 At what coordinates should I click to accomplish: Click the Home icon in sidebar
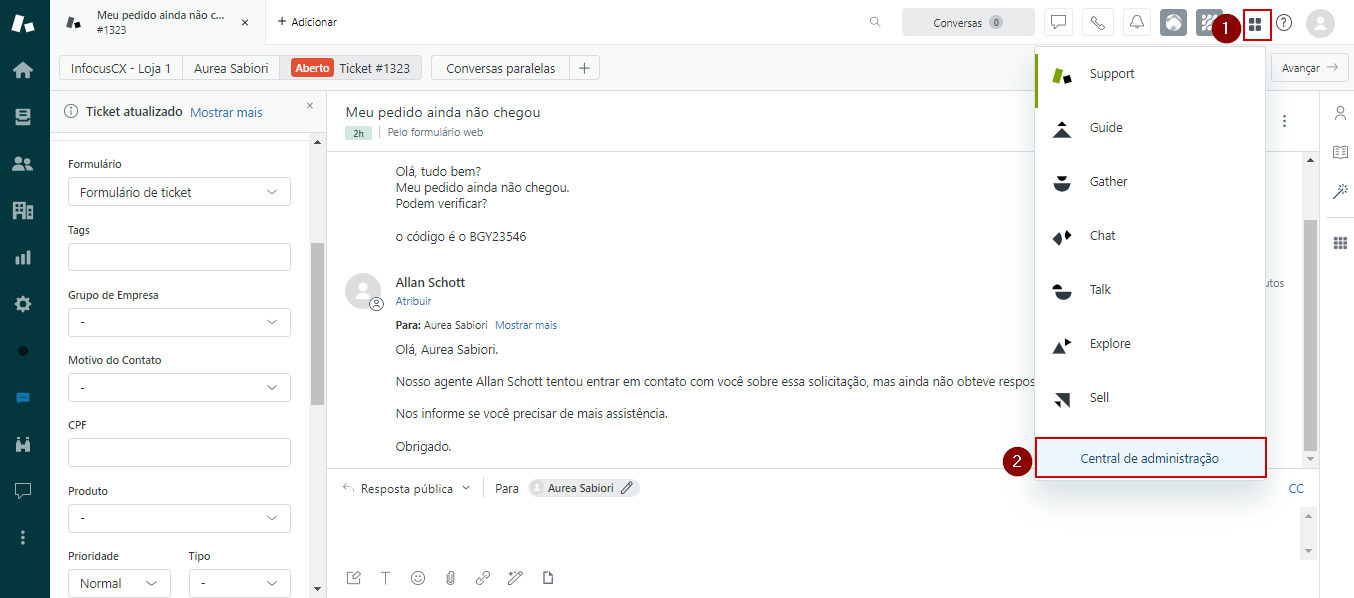pyautogui.click(x=23, y=70)
